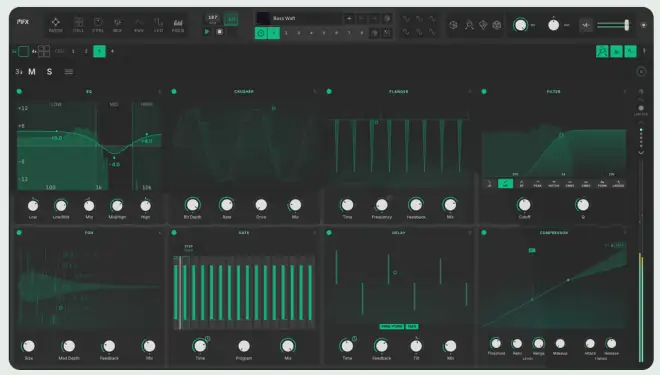The width and height of the screenshot is (660, 375).
Task: Click the tempo value 107
Action: (213, 17)
